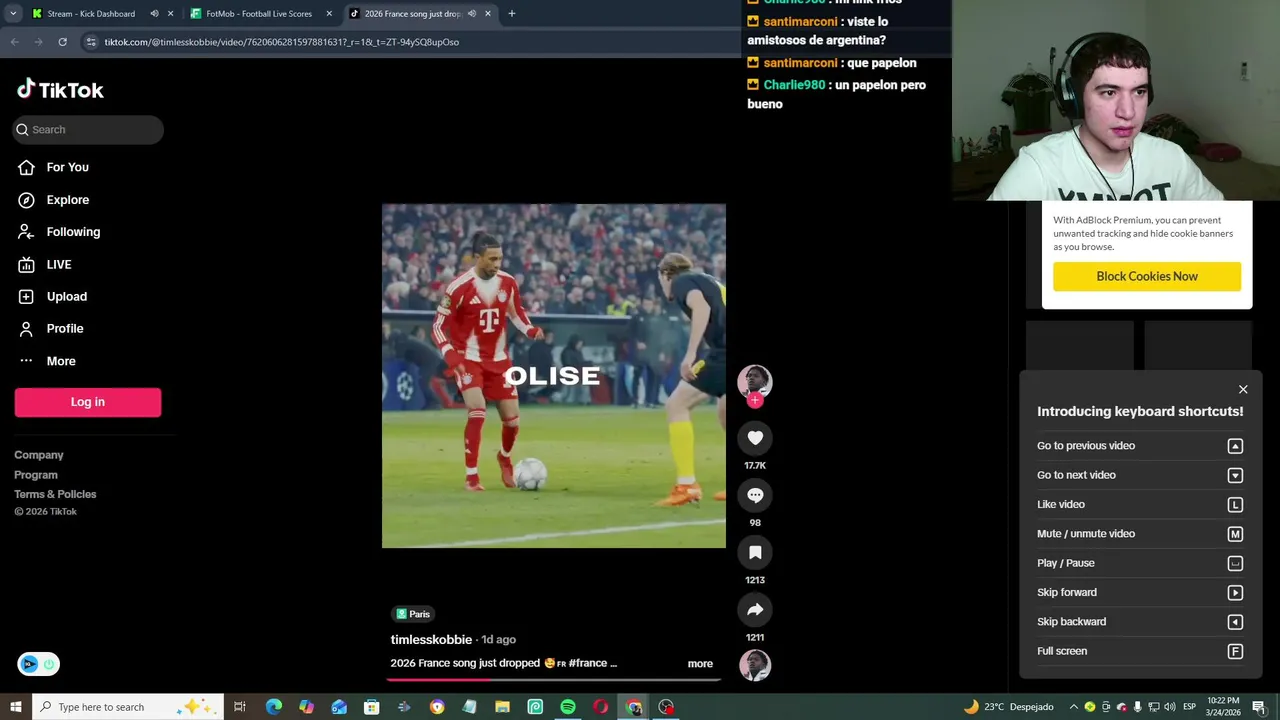Image resolution: width=1280 pixels, height=720 pixels.
Task: Share the video using the arrow icon
Action: (x=755, y=609)
